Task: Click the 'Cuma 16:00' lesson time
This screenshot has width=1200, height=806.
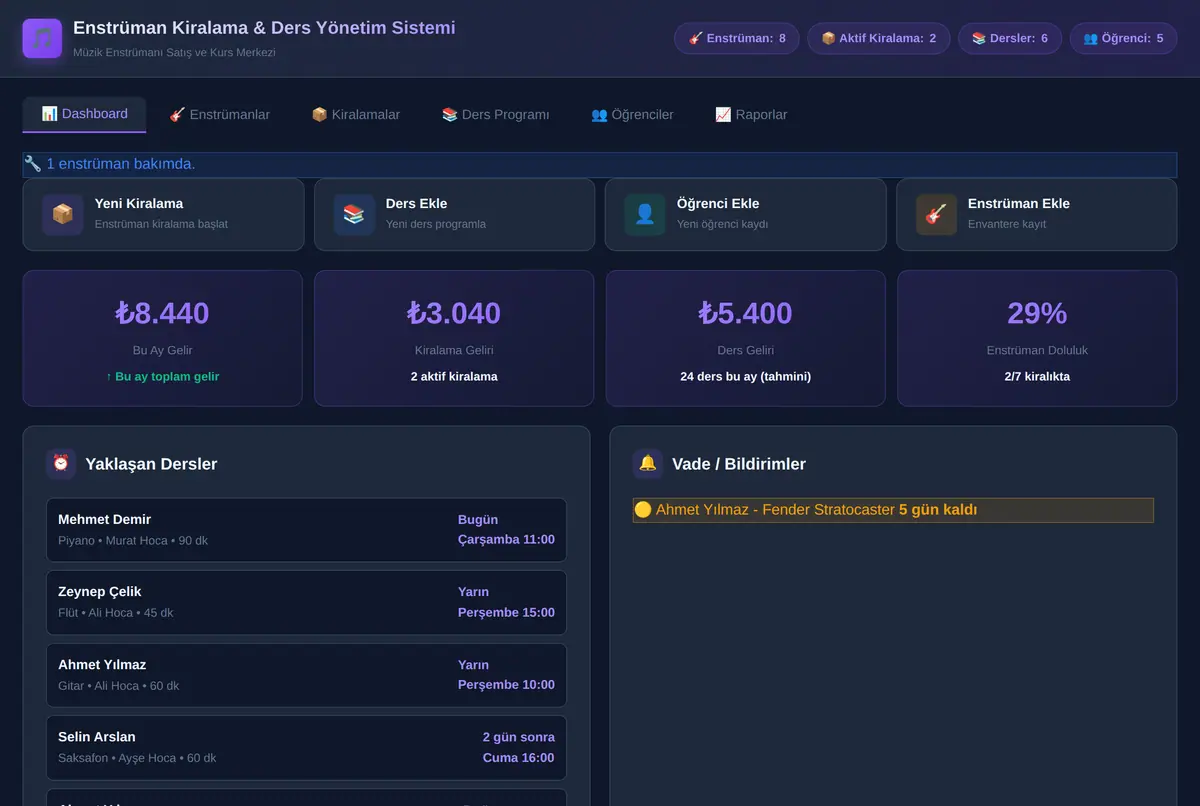Action: [x=519, y=758]
